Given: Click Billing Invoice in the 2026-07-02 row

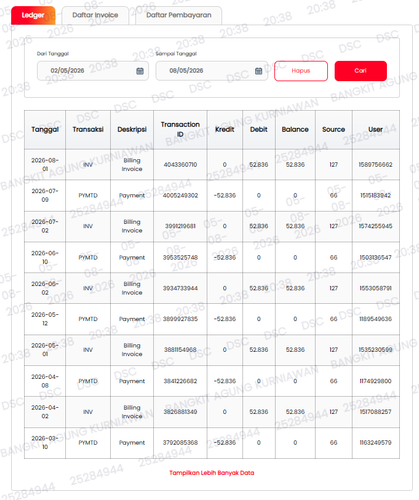Looking at the screenshot, I should pyautogui.click(x=132, y=226).
